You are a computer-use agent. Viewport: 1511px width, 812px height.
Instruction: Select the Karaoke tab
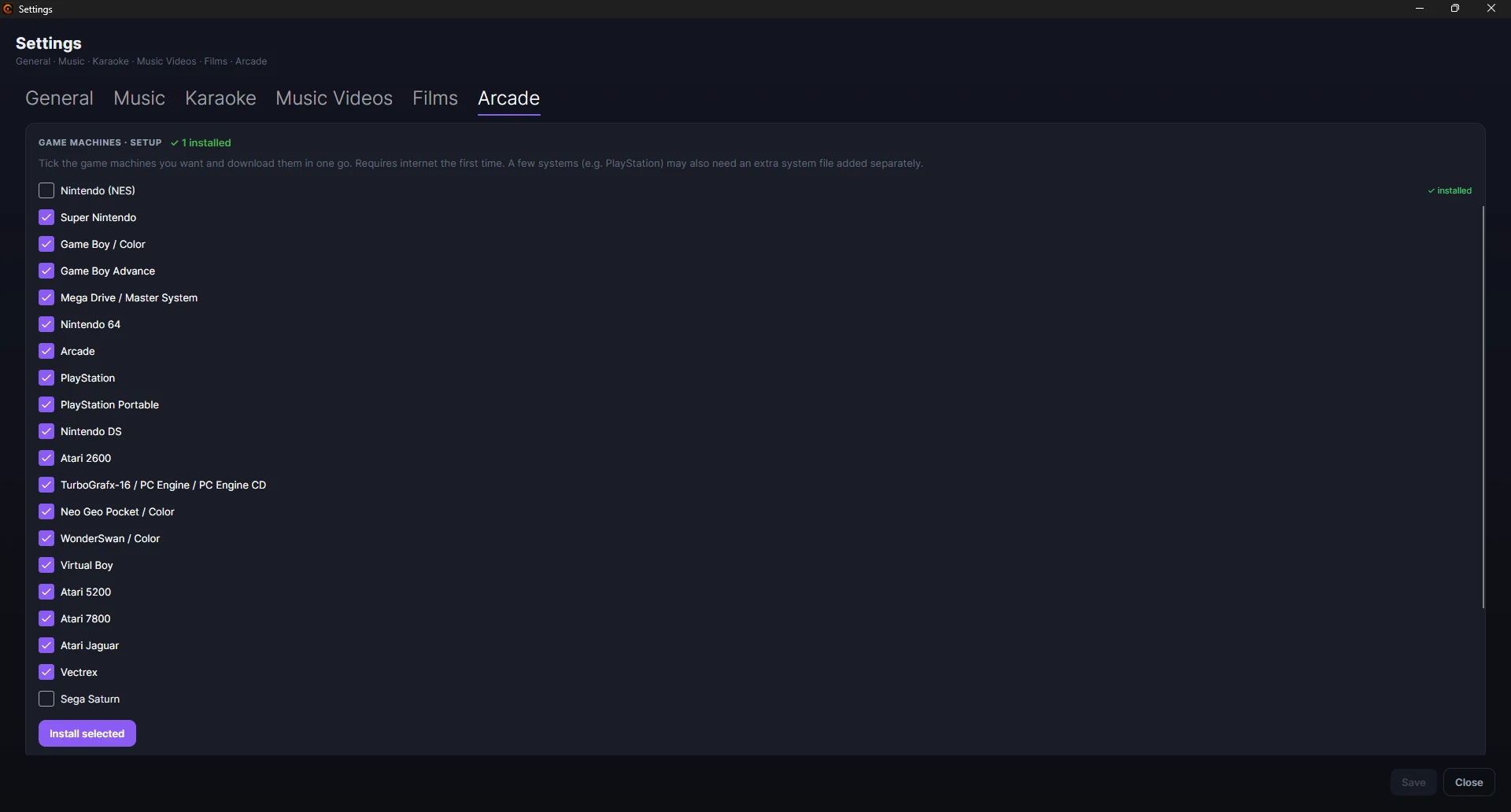(x=220, y=98)
